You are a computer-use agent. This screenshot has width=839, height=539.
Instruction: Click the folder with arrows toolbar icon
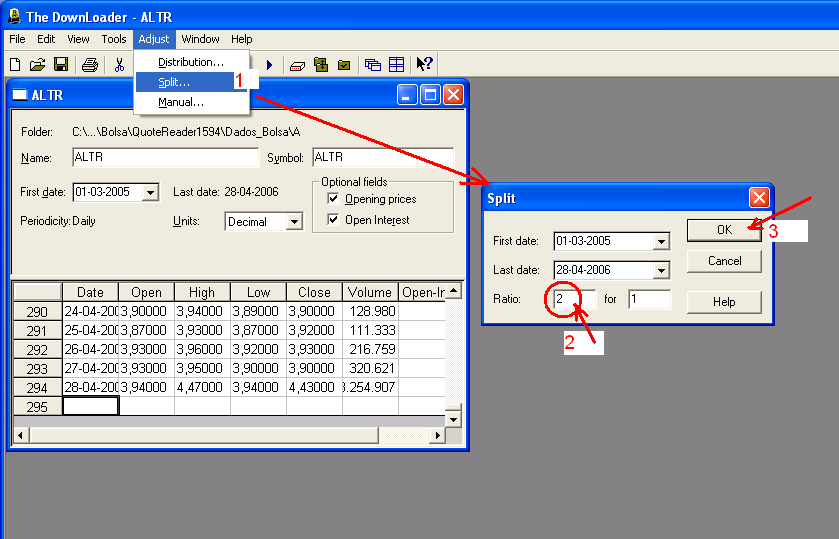coord(321,65)
